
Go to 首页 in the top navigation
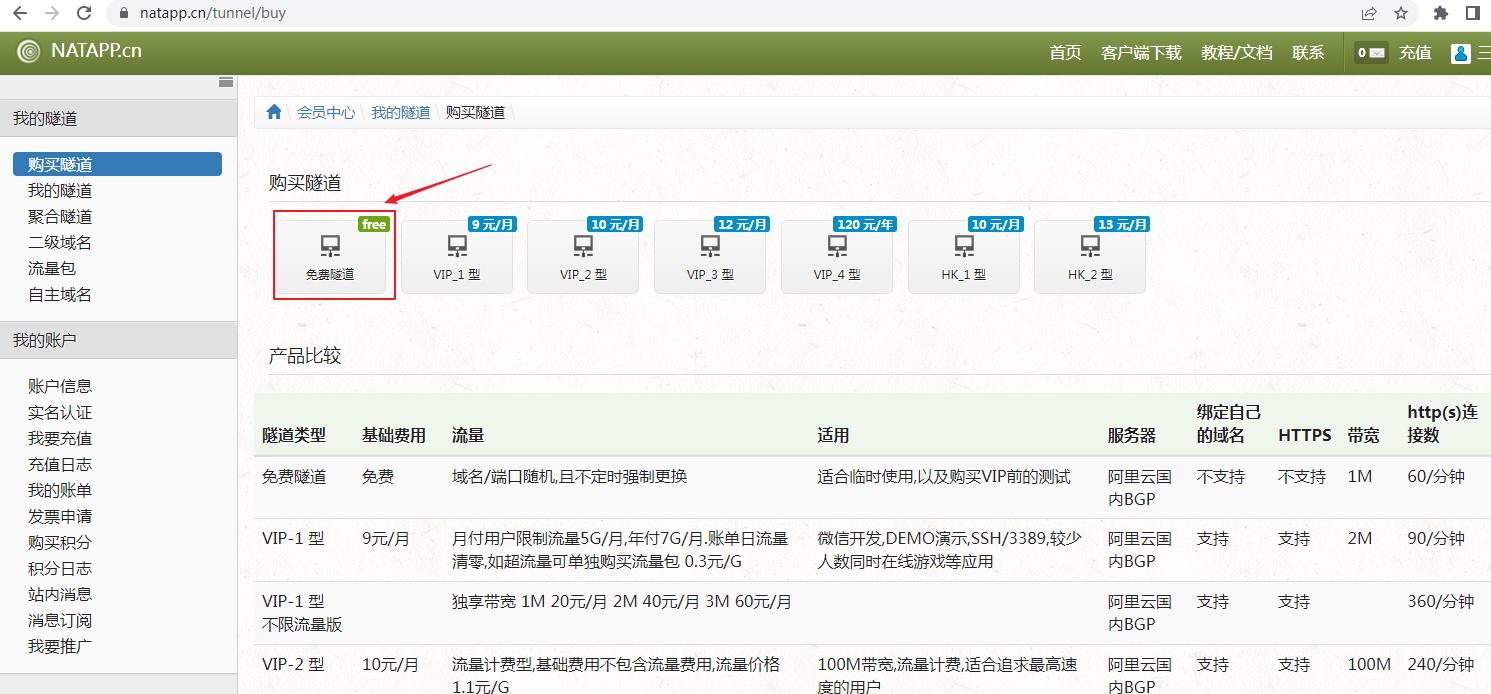point(1065,52)
